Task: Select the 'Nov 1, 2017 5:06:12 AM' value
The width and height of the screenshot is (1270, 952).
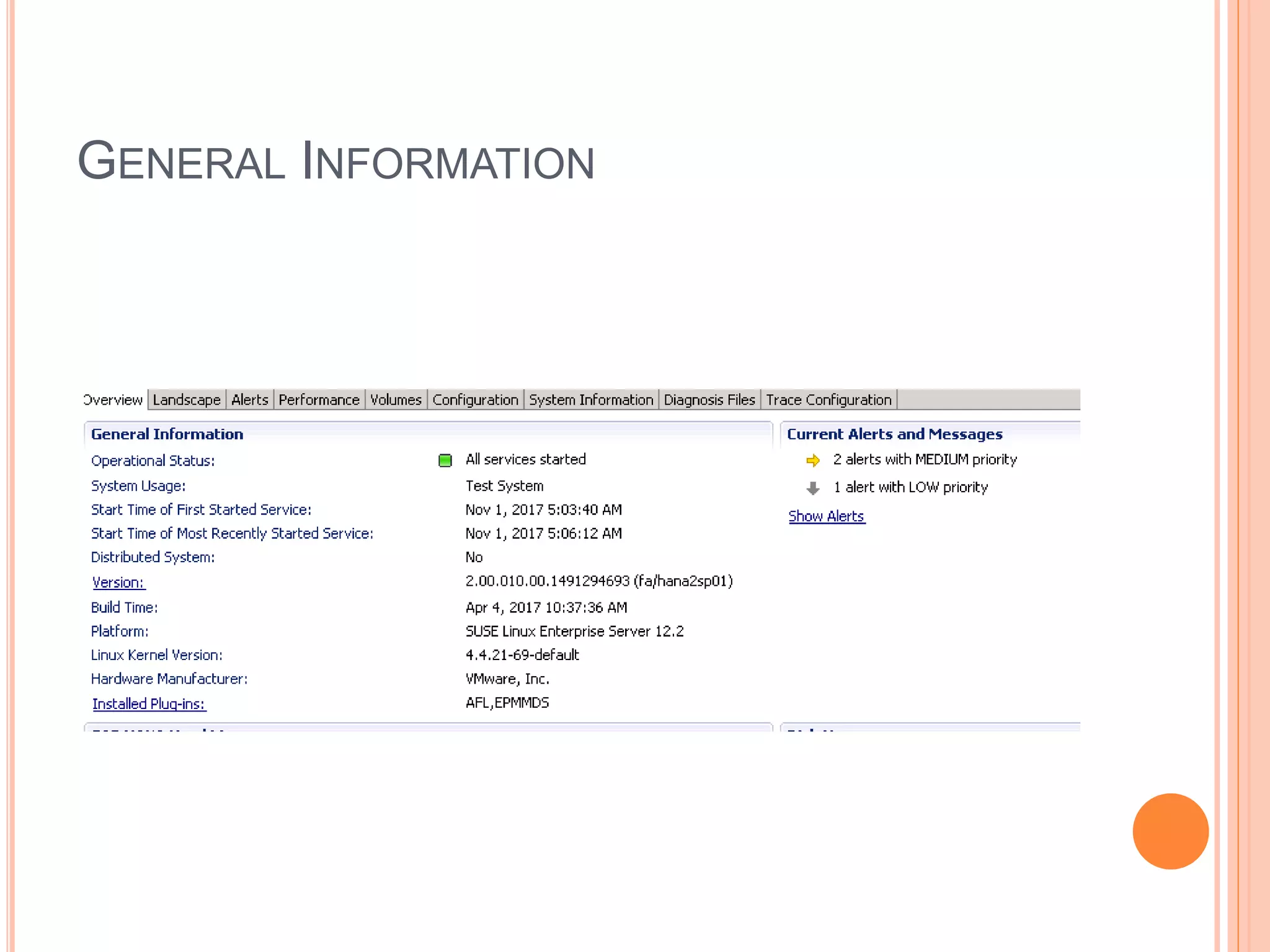Action: coord(544,534)
